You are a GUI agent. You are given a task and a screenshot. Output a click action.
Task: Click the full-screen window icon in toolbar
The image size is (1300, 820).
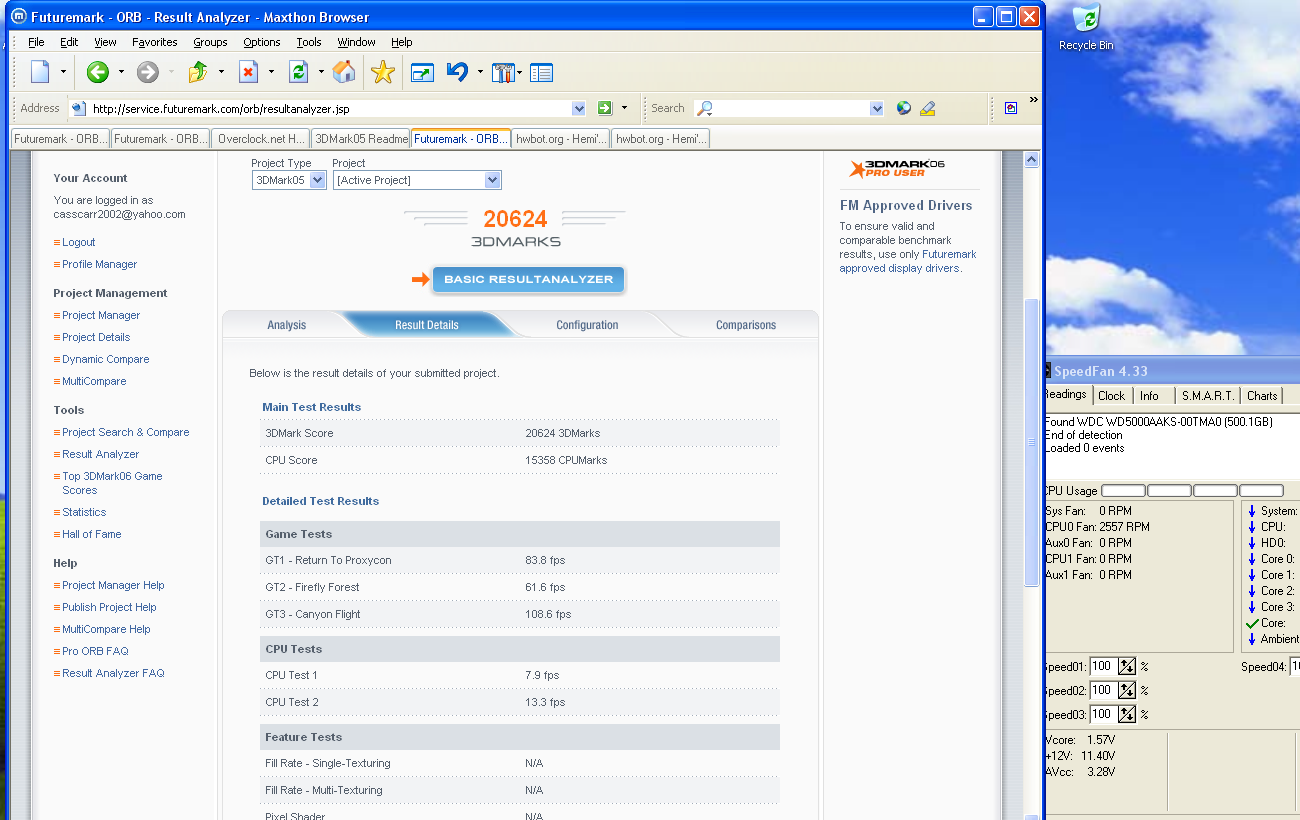[x=422, y=72]
